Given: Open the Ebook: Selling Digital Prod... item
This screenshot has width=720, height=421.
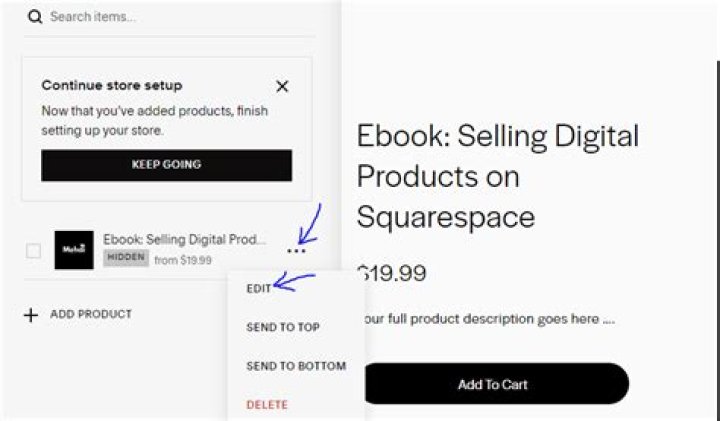Looking at the screenshot, I should pyautogui.click(x=184, y=239).
